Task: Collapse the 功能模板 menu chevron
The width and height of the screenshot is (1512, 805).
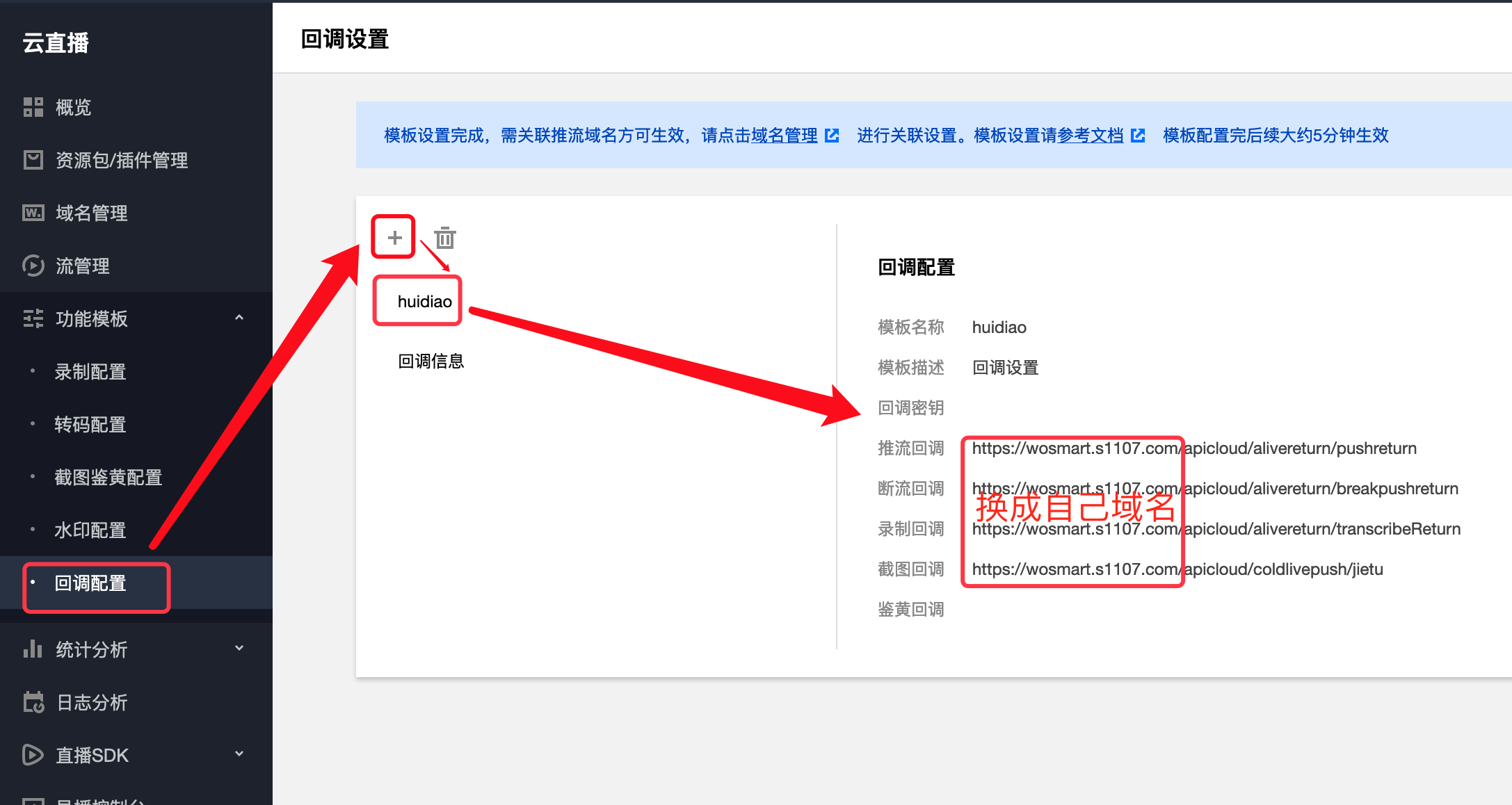Action: coord(239,318)
